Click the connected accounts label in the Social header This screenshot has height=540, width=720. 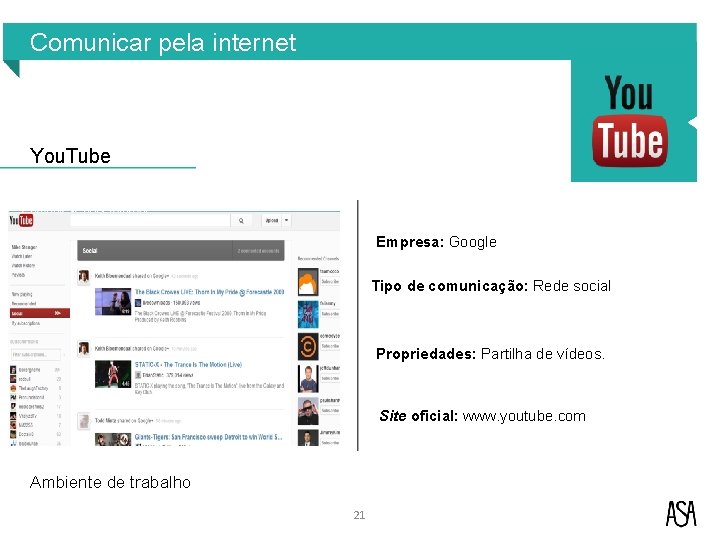[x=258, y=251]
